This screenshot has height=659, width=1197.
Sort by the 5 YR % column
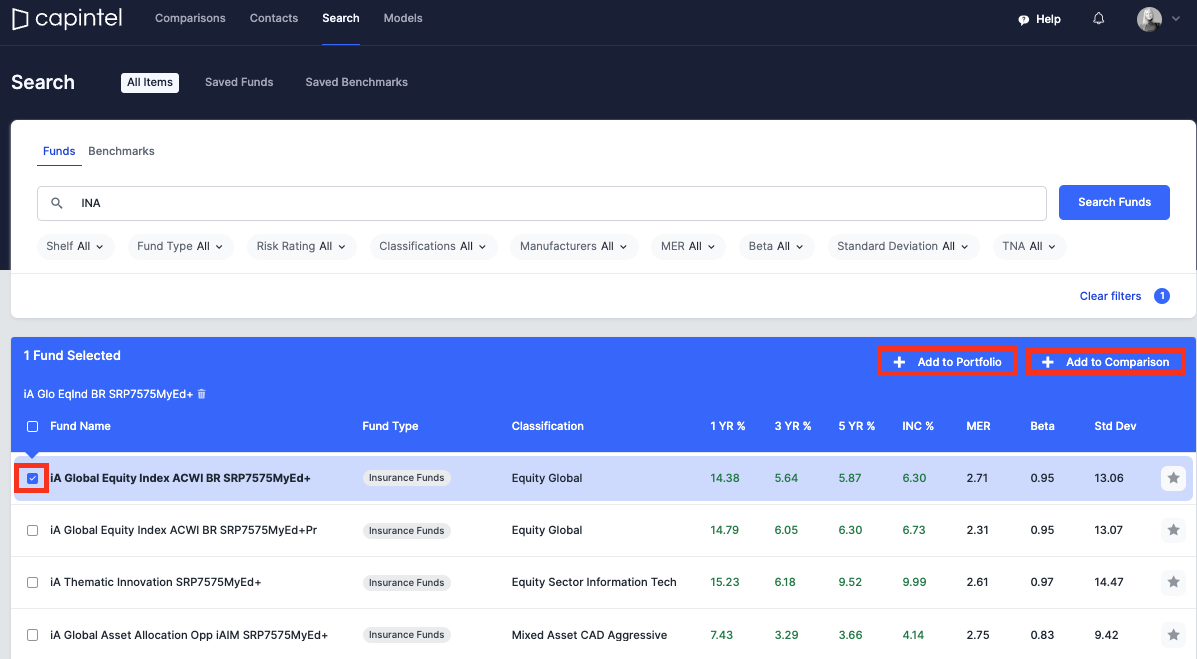tap(857, 426)
